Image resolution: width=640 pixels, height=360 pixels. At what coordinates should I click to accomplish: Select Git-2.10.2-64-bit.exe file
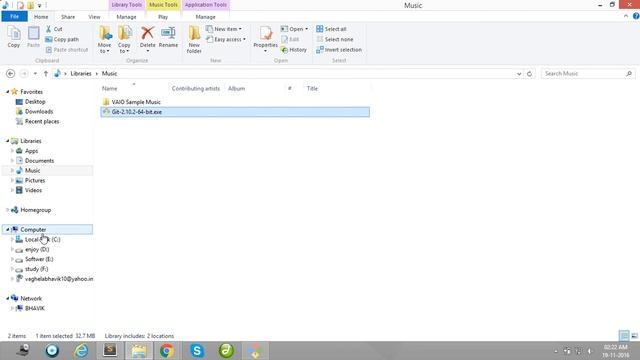tap(235, 112)
